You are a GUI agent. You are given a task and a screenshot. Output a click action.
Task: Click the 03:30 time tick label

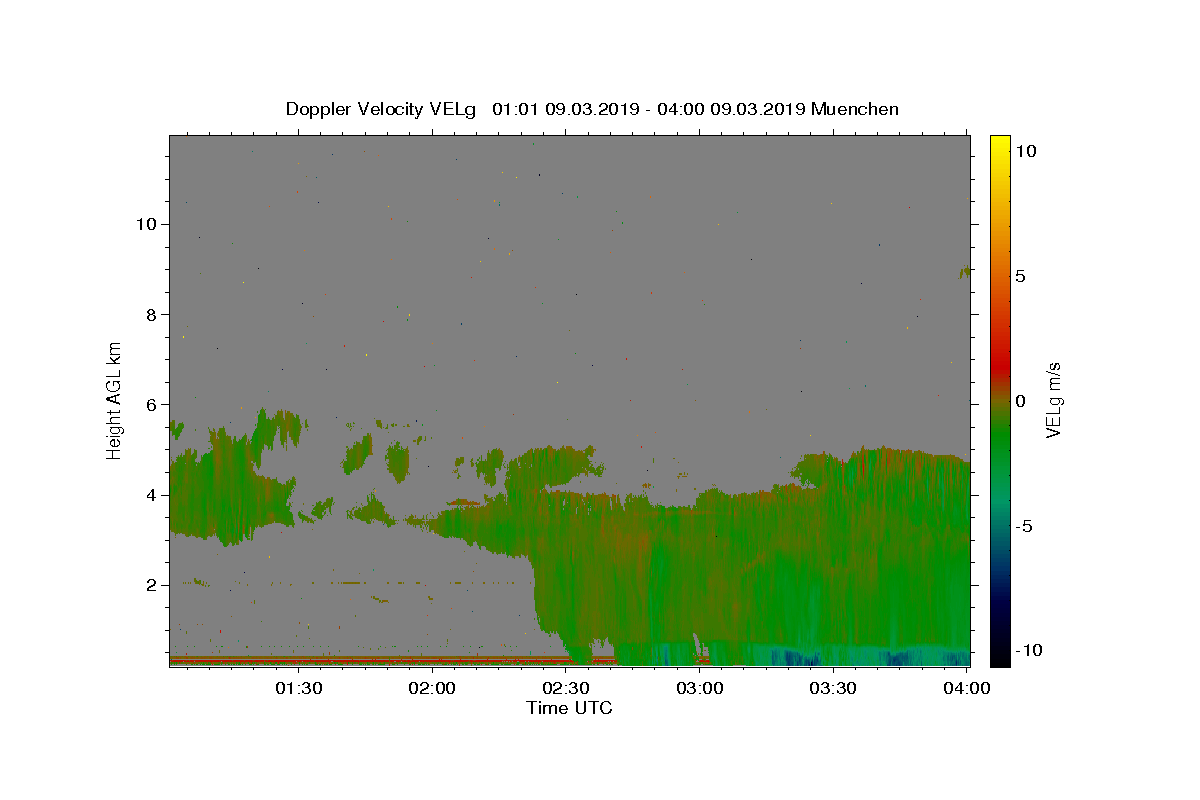833,688
